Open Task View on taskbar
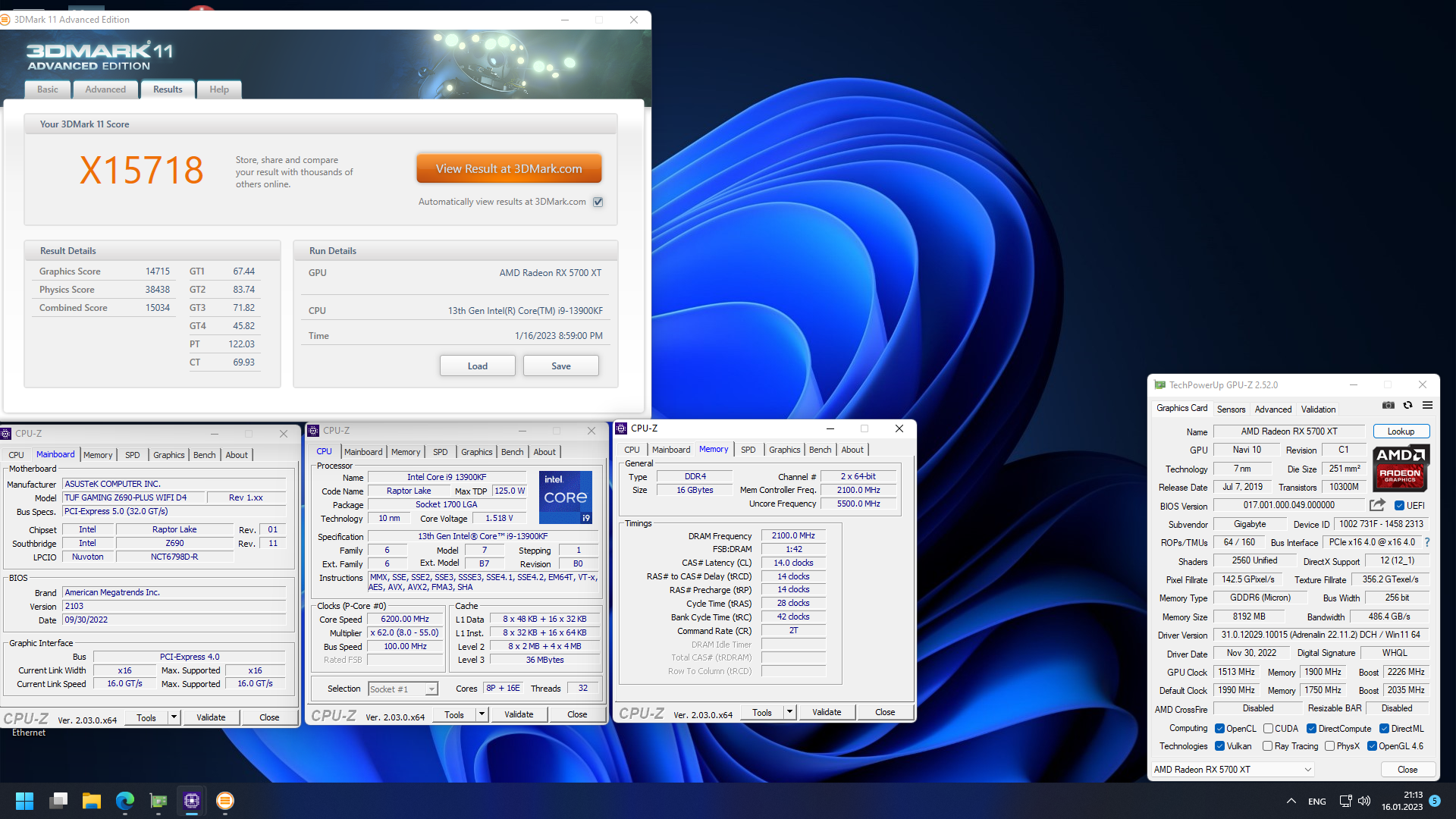The width and height of the screenshot is (1456, 819). click(x=58, y=801)
